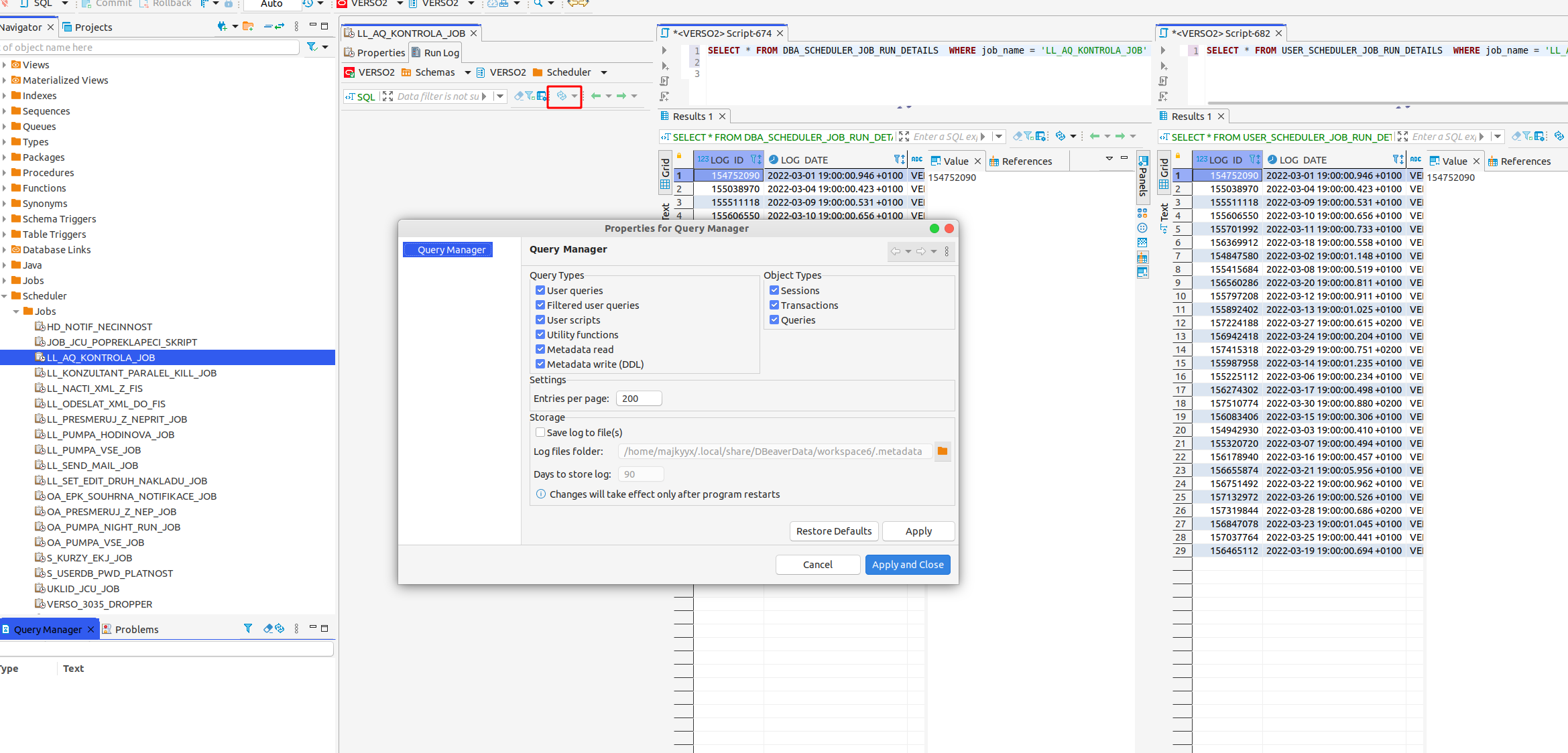Open filter settings funnel icon in results toolbar

tap(1028, 136)
